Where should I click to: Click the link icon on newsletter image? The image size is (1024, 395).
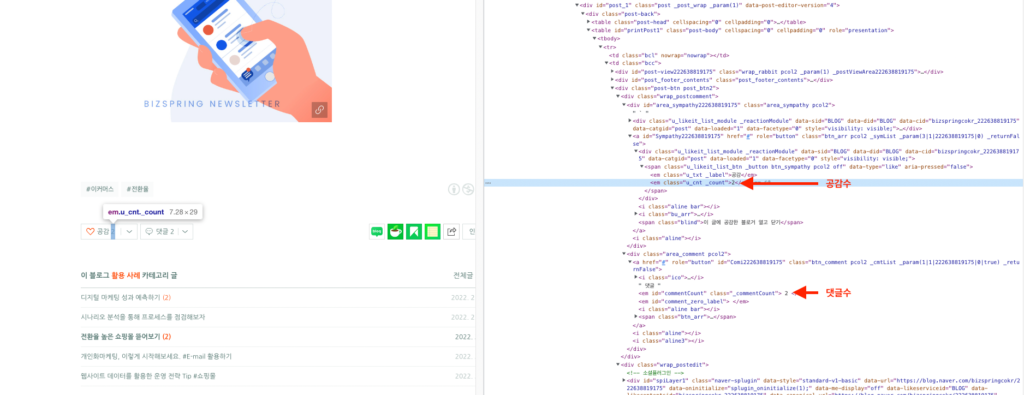(x=319, y=110)
